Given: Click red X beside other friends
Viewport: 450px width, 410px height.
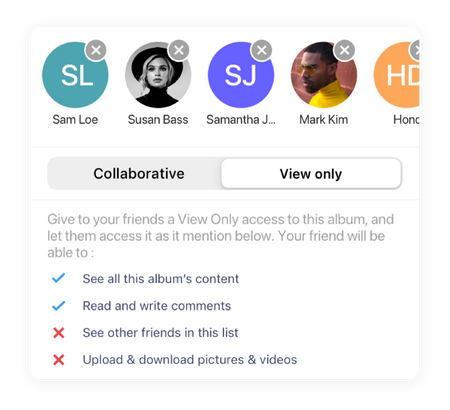Looking at the screenshot, I should (x=59, y=333).
